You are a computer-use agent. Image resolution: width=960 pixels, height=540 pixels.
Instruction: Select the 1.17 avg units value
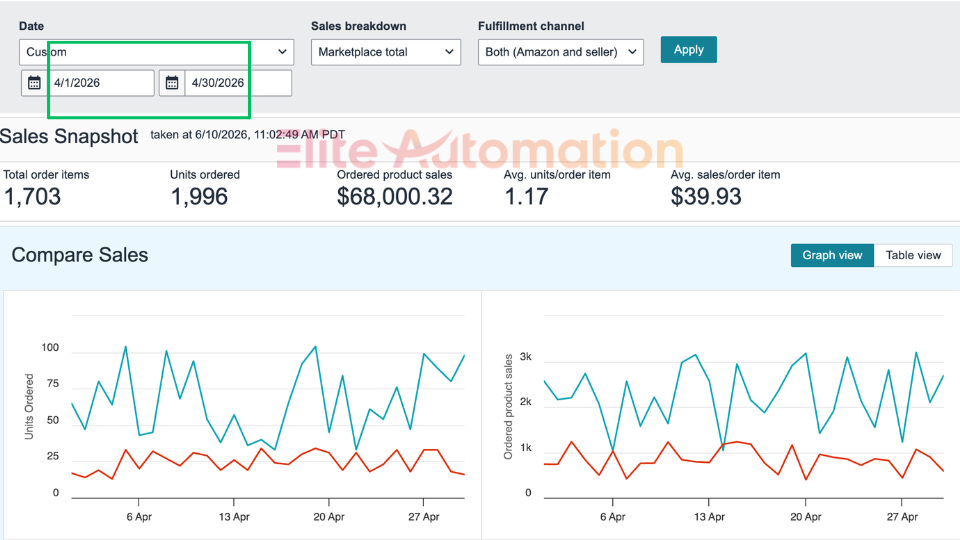[526, 197]
